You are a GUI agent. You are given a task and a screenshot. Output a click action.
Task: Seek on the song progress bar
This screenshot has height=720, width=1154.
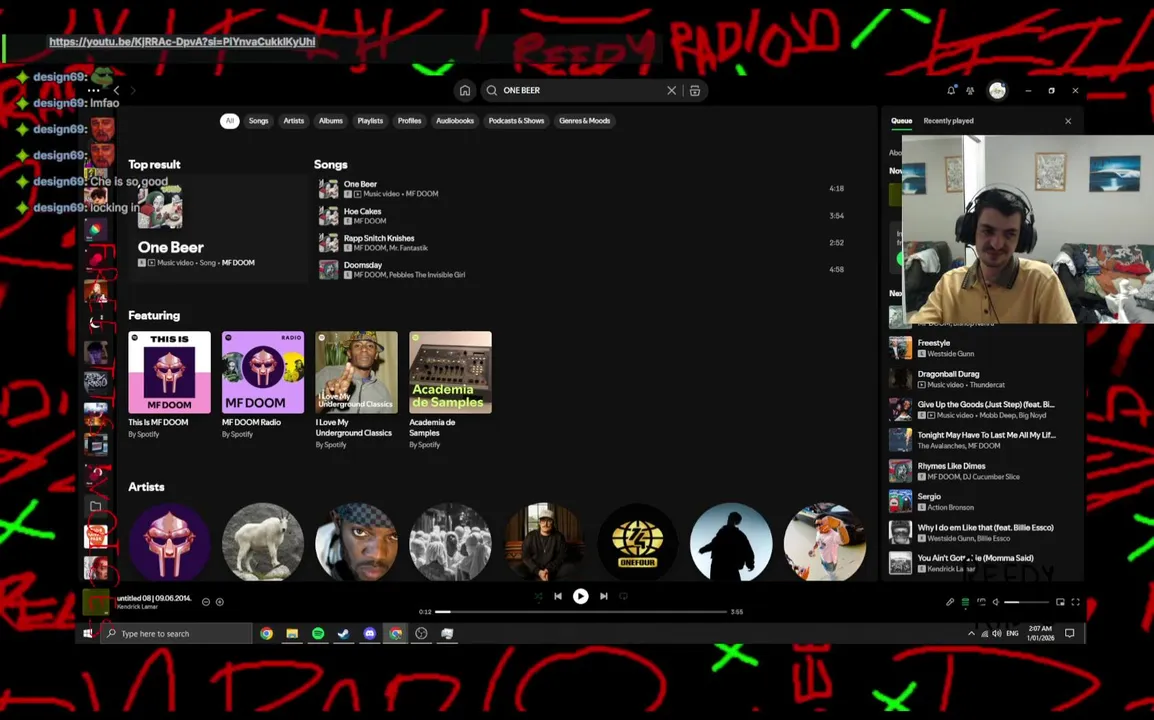[x=581, y=612]
